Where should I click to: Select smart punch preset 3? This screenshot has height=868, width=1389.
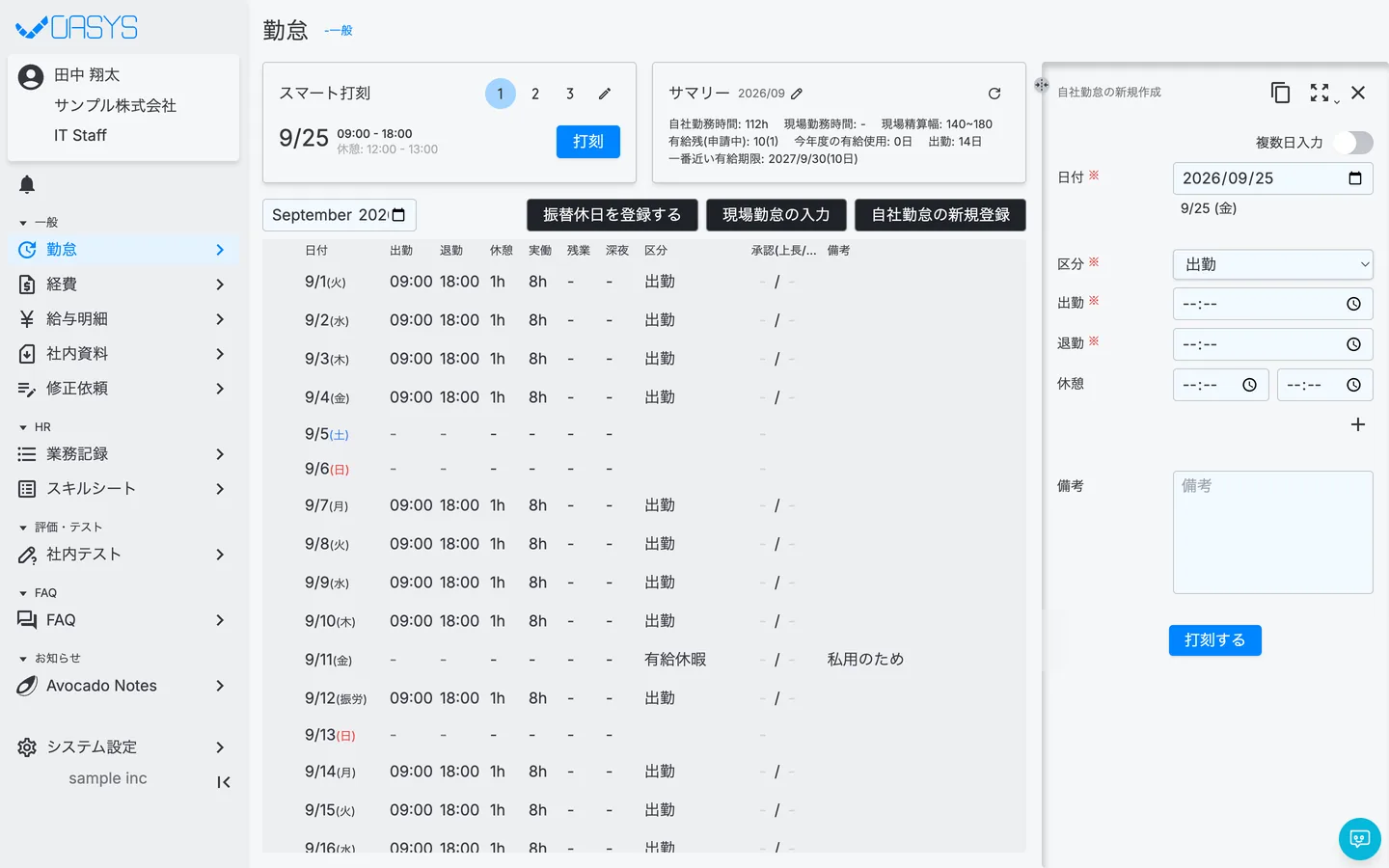coord(570,94)
